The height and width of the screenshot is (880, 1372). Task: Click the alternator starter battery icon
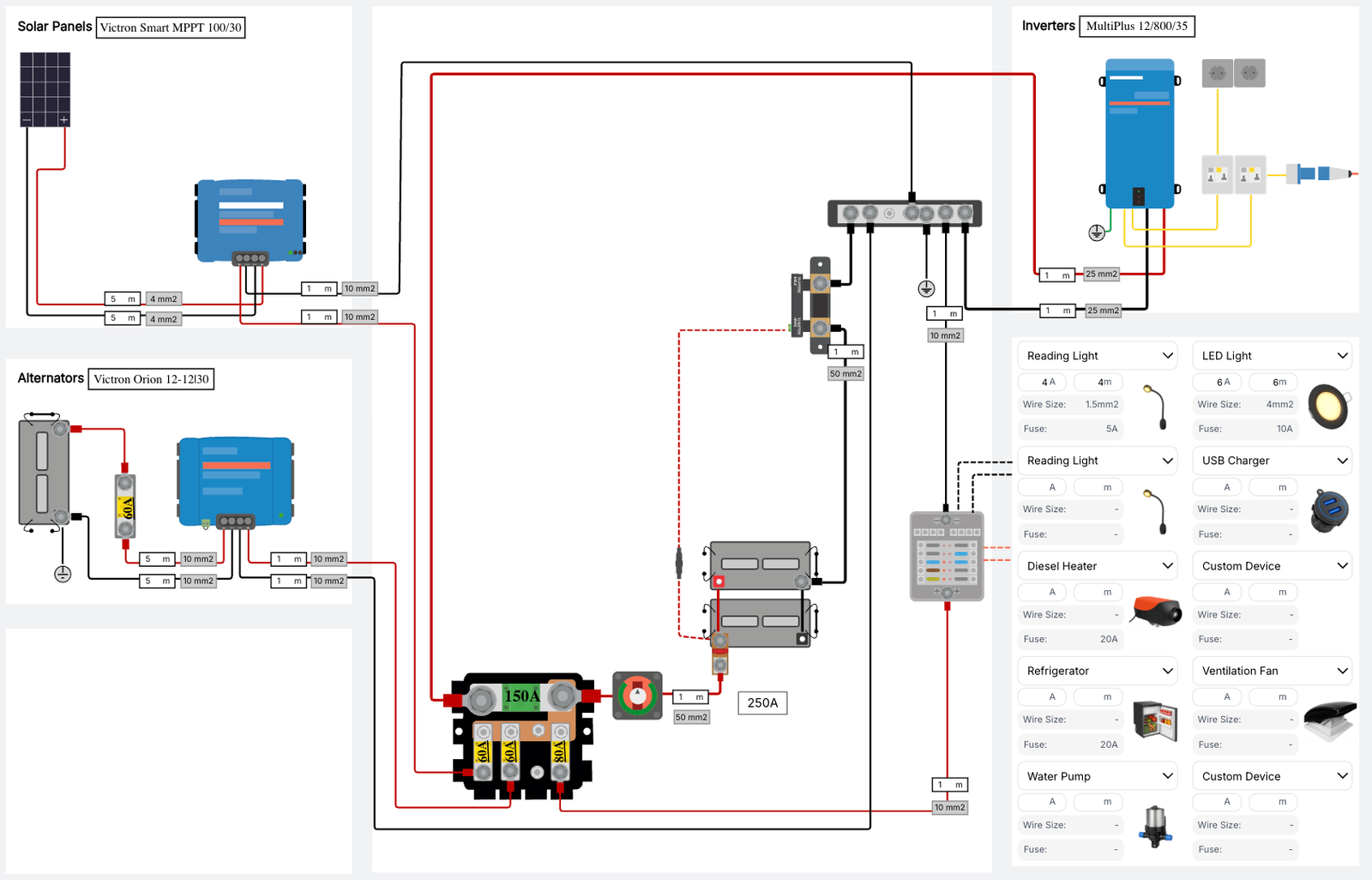tap(44, 472)
